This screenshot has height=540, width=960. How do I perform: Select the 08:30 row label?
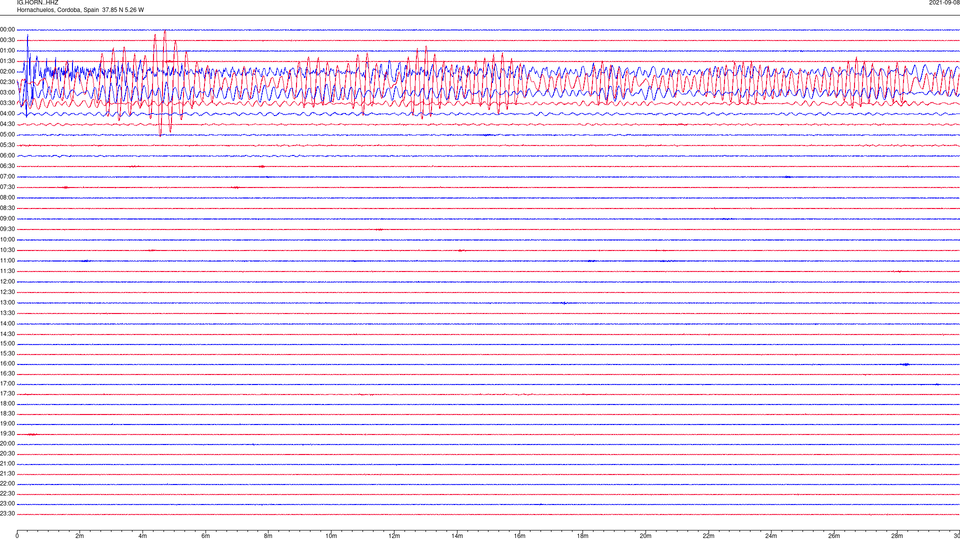(7, 208)
